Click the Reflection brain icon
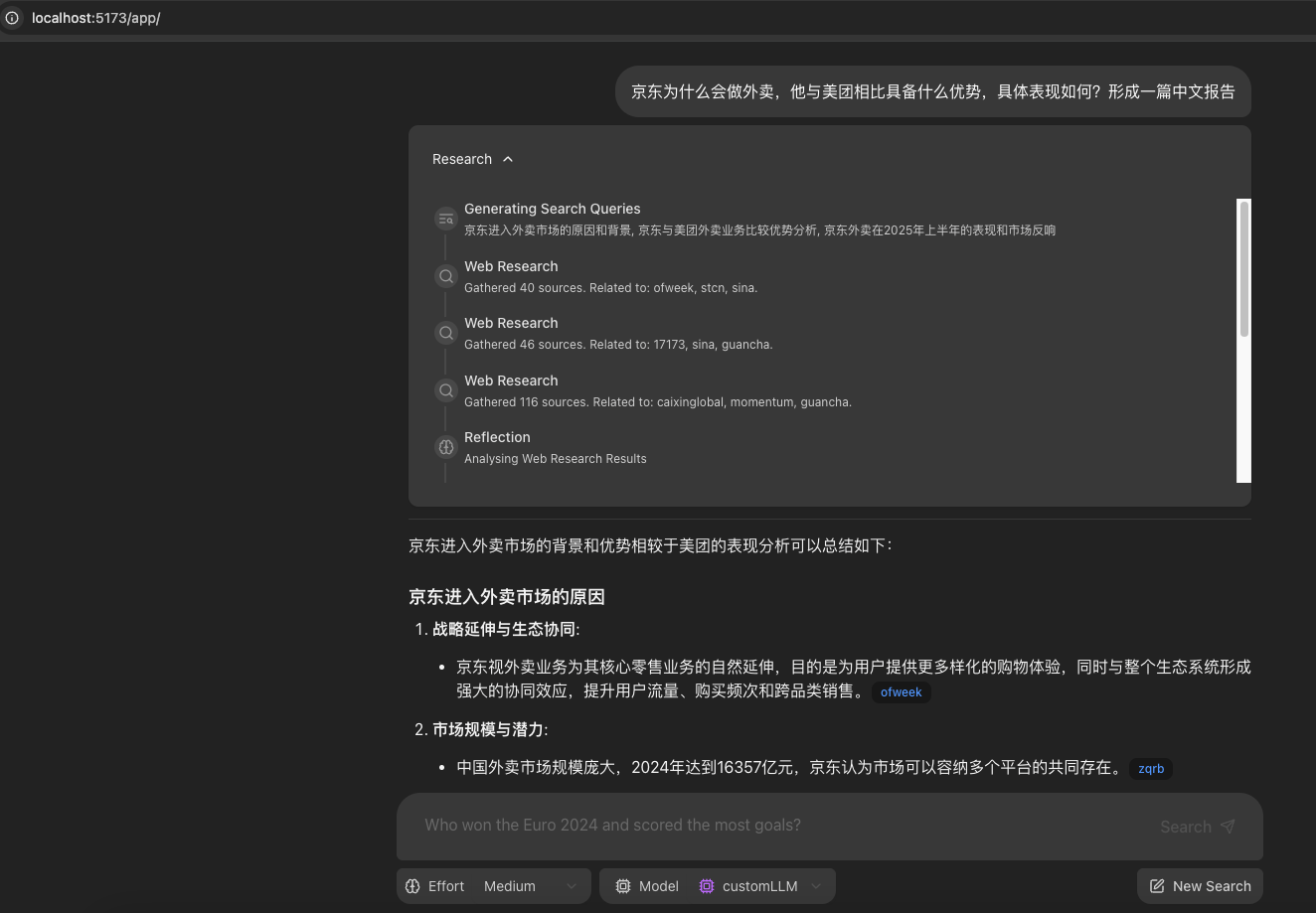The height and width of the screenshot is (913, 1316). pyautogui.click(x=446, y=447)
